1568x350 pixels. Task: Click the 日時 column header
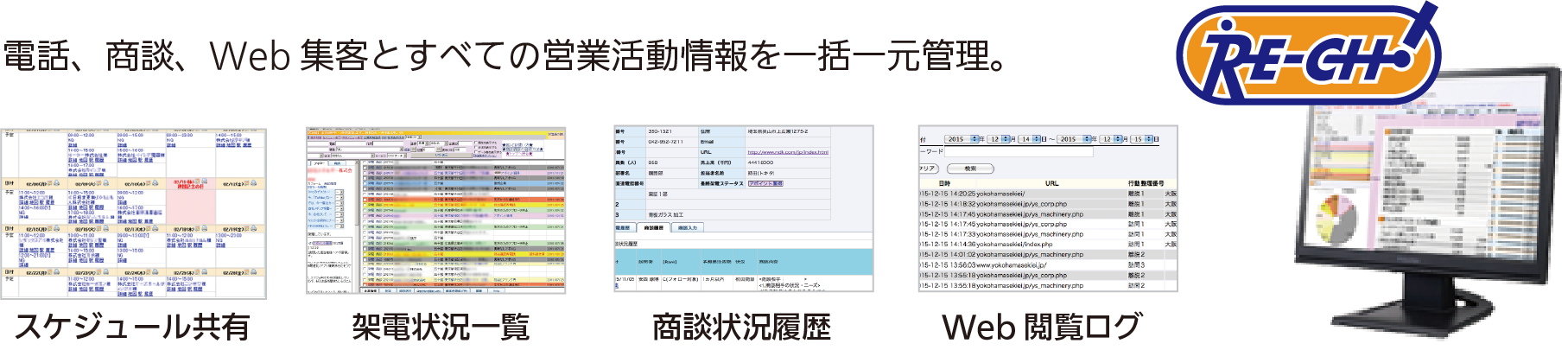[x=944, y=183]
